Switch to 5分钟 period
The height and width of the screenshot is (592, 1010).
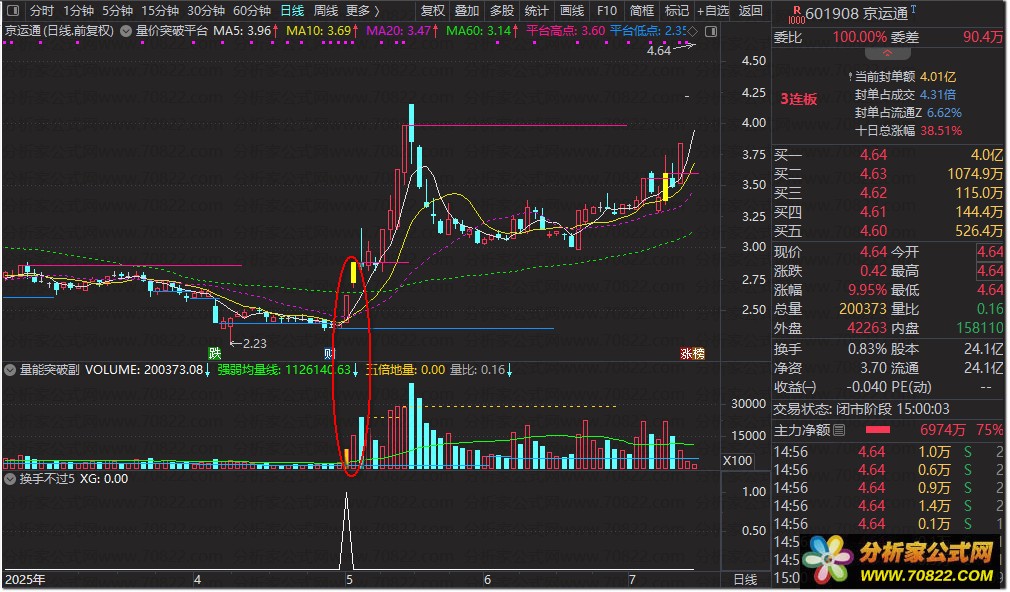click(x=117, y=10)
